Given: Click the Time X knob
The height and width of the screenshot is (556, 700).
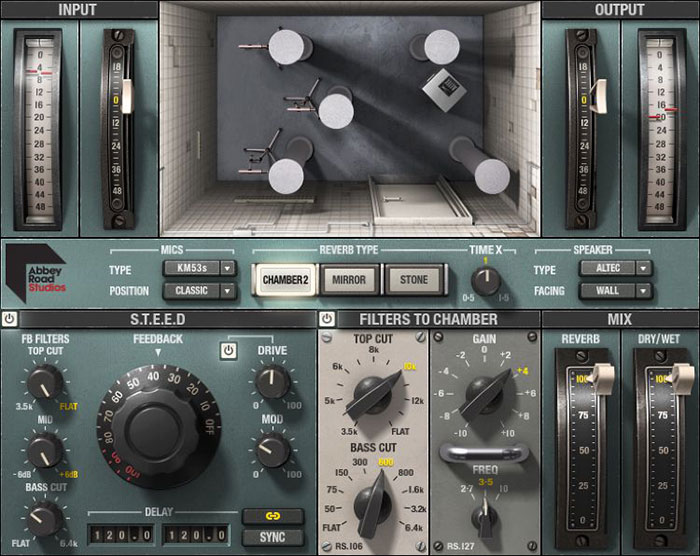Looking at the screenshot, I should coord(486,281).
